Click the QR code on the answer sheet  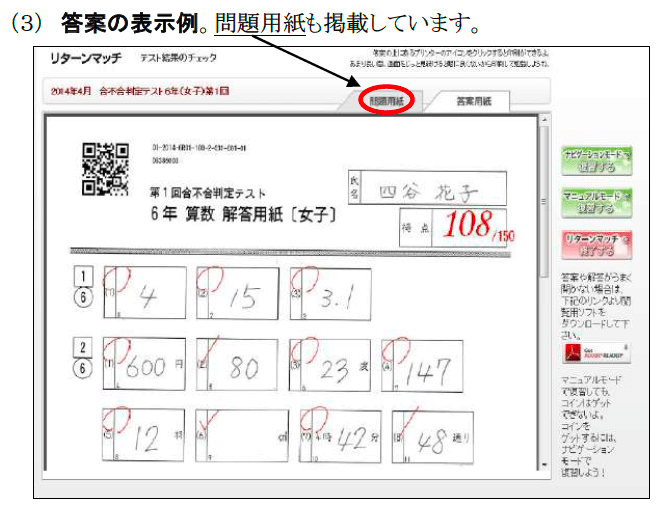(x=105, y=169)
